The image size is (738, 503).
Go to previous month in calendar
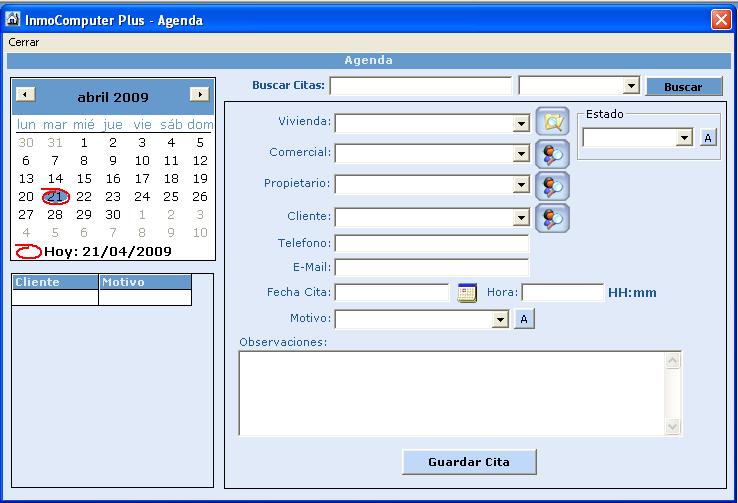point(25,94)
